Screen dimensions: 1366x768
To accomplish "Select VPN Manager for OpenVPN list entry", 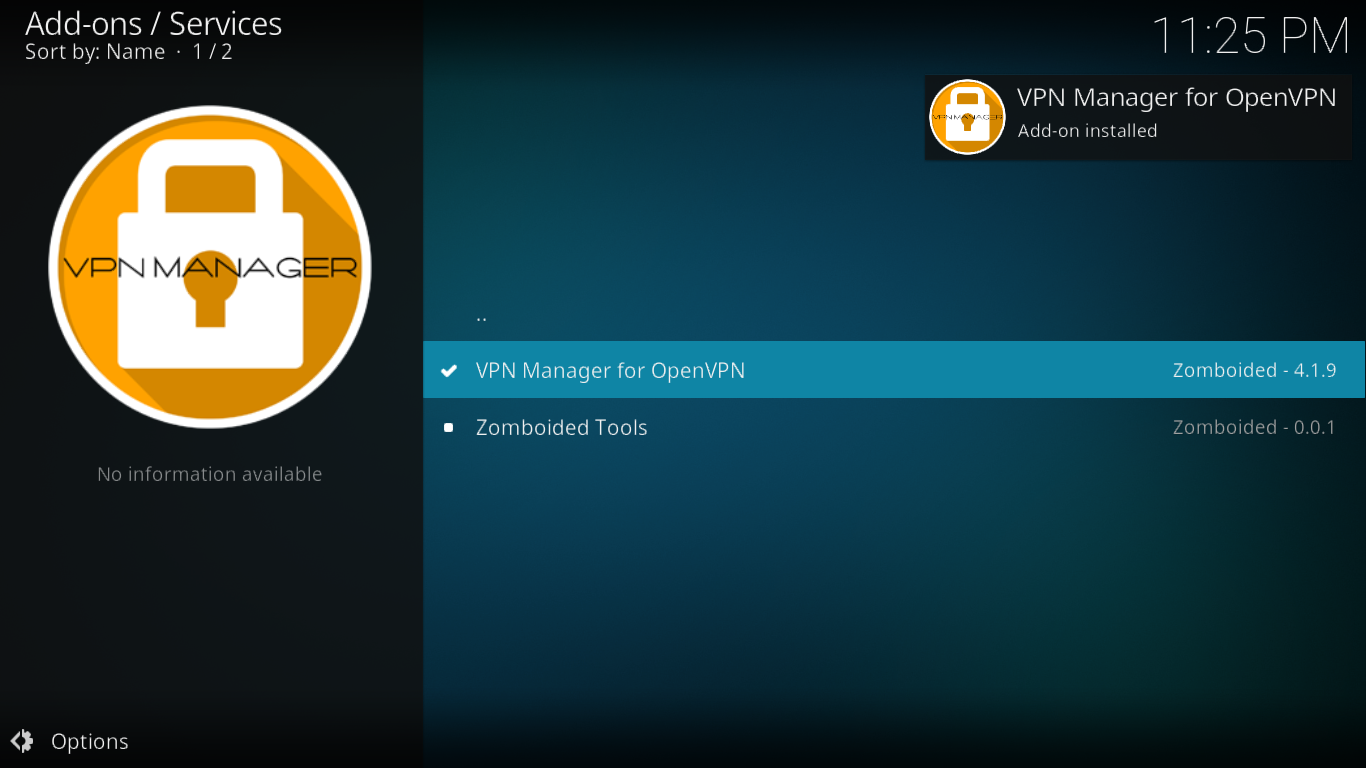I will click(x=894, y=370).
